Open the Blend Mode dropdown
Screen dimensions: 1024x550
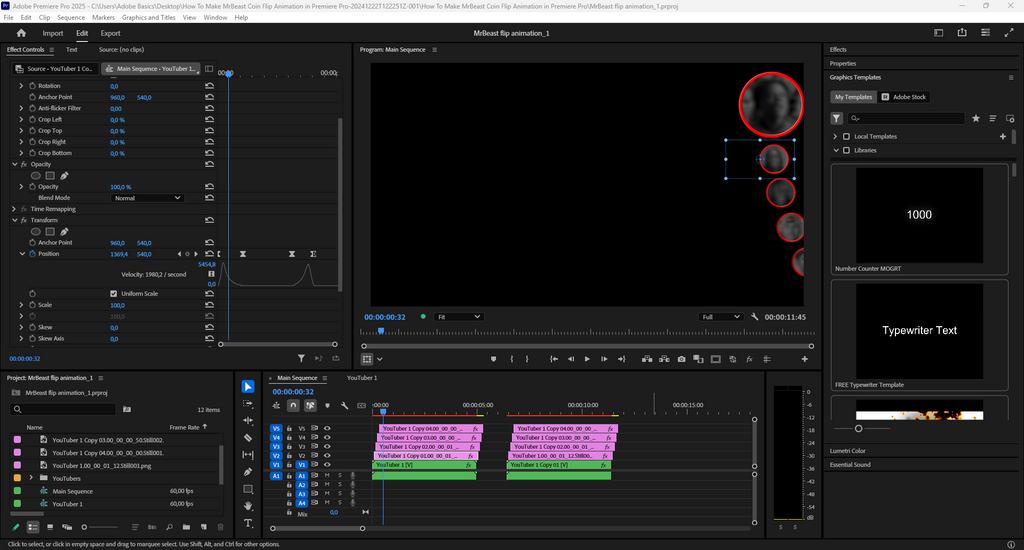[147, 198]
